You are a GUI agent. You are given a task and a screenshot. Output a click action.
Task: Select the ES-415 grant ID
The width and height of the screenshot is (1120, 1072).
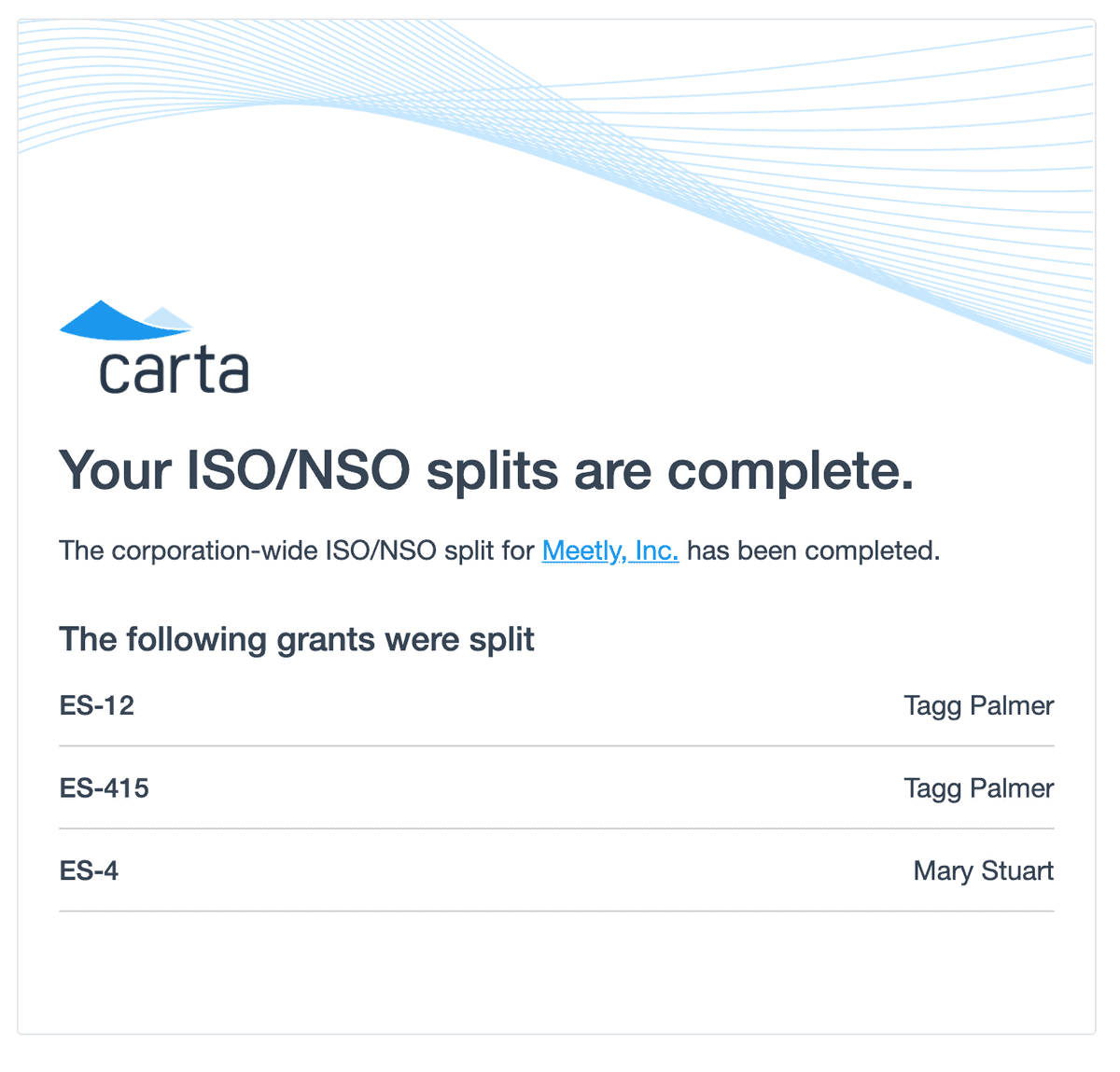click(x=105, y=788)
